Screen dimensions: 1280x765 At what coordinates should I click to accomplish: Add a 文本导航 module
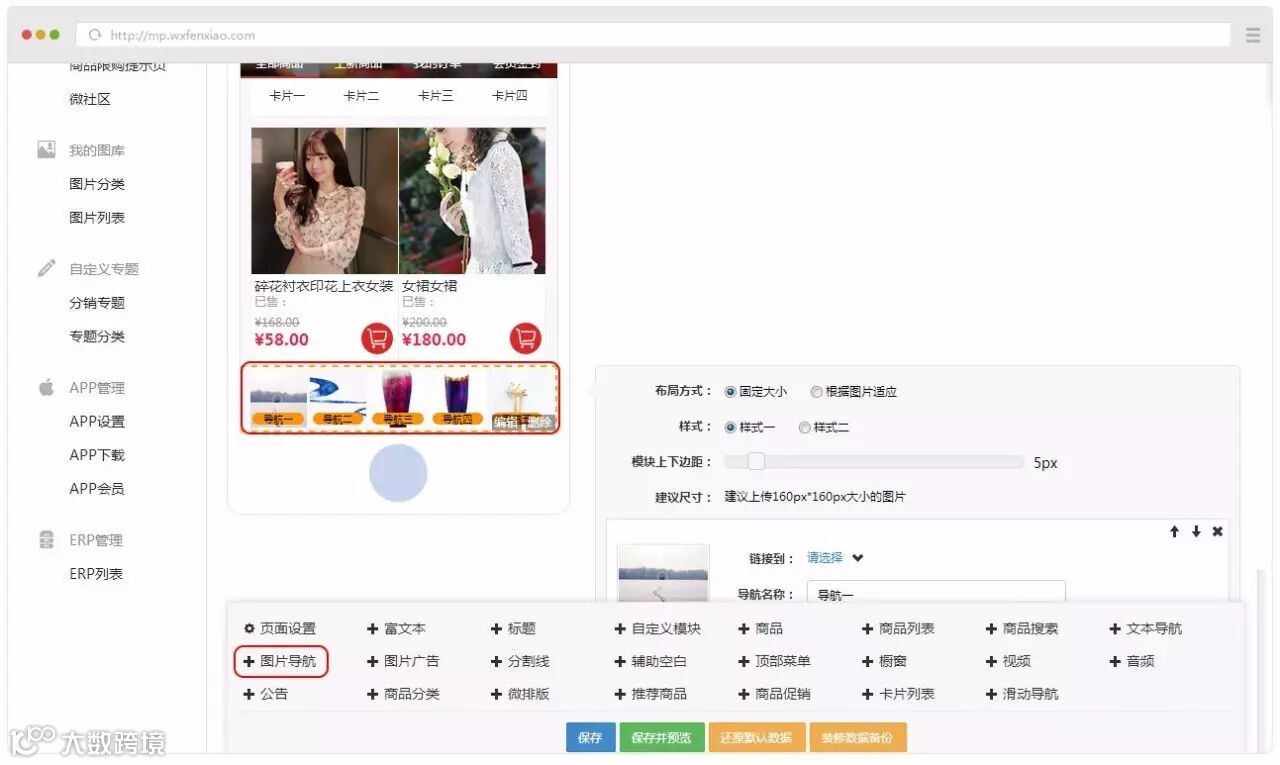[1146, 628]
